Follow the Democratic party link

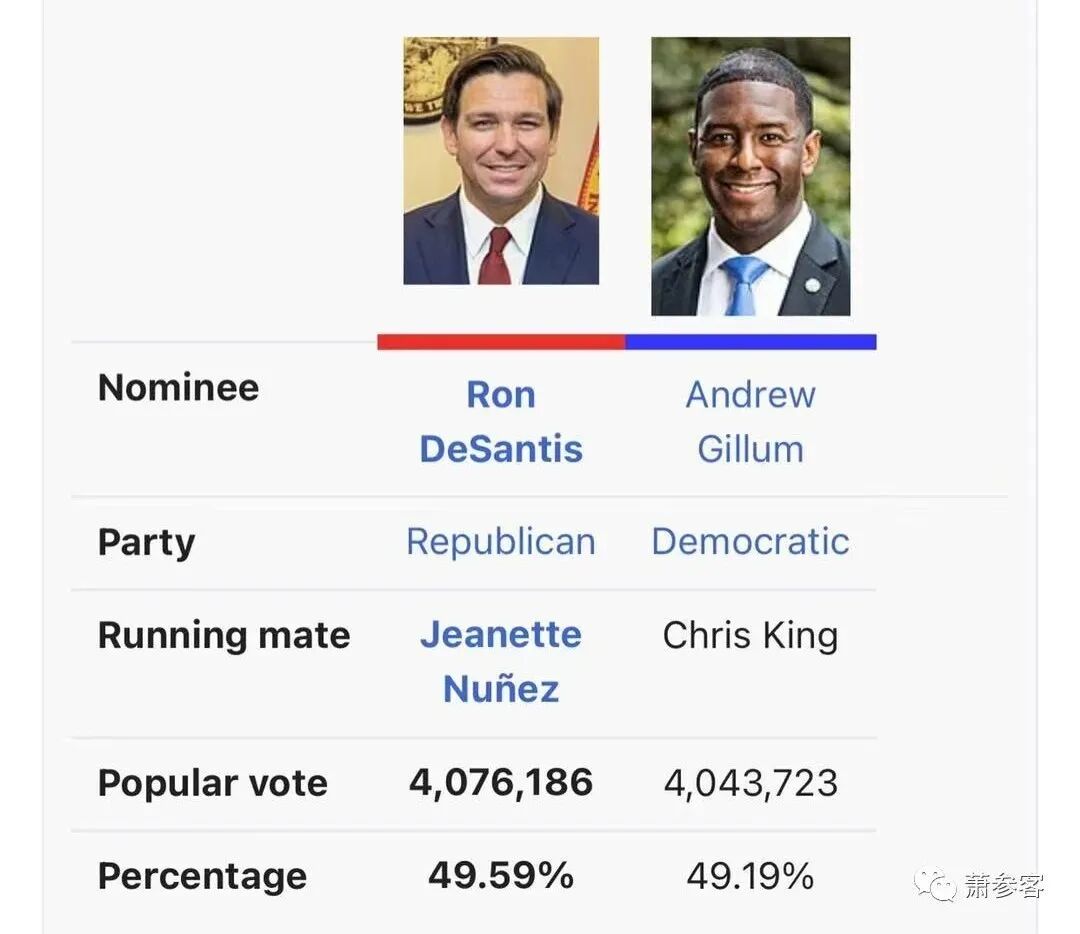coord(750,541)
